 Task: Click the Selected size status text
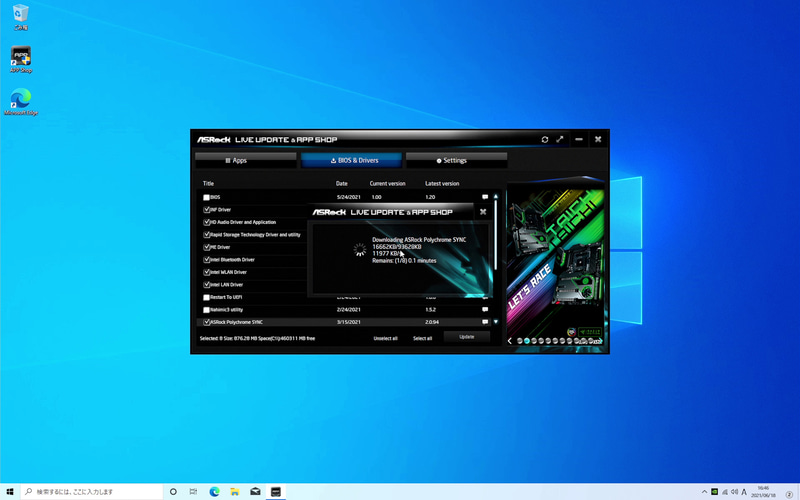point(257,338)
